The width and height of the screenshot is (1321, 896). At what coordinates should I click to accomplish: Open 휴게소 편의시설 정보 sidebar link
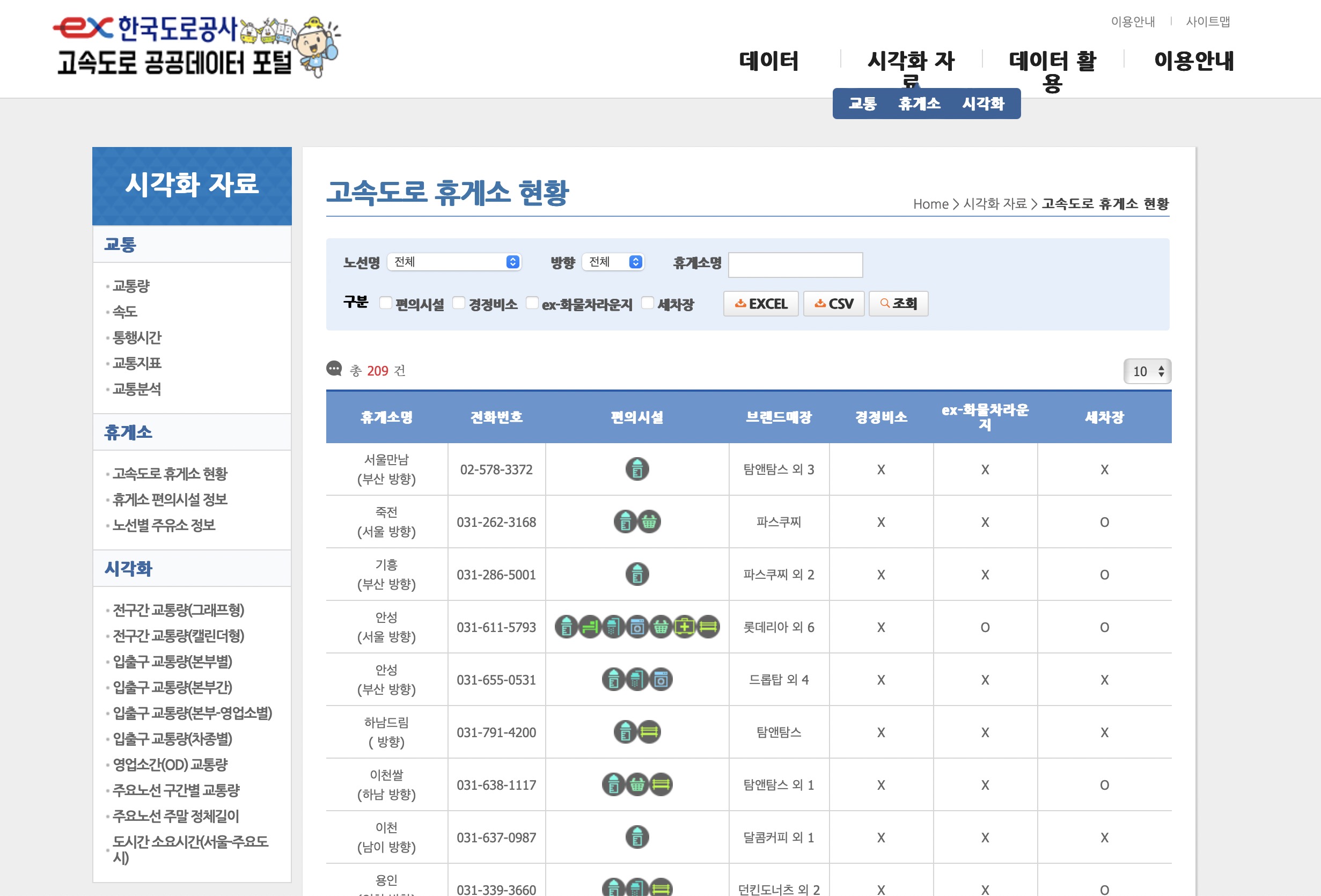point(170,499)
